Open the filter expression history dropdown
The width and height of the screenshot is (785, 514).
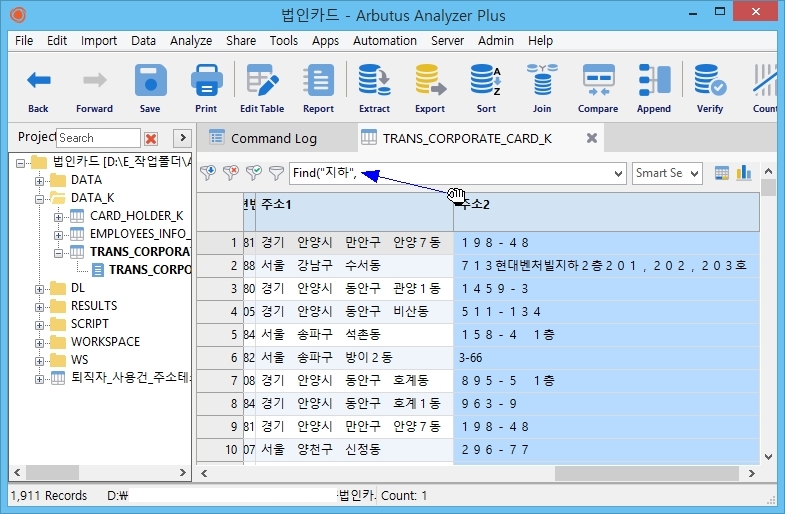coord(618,174)
